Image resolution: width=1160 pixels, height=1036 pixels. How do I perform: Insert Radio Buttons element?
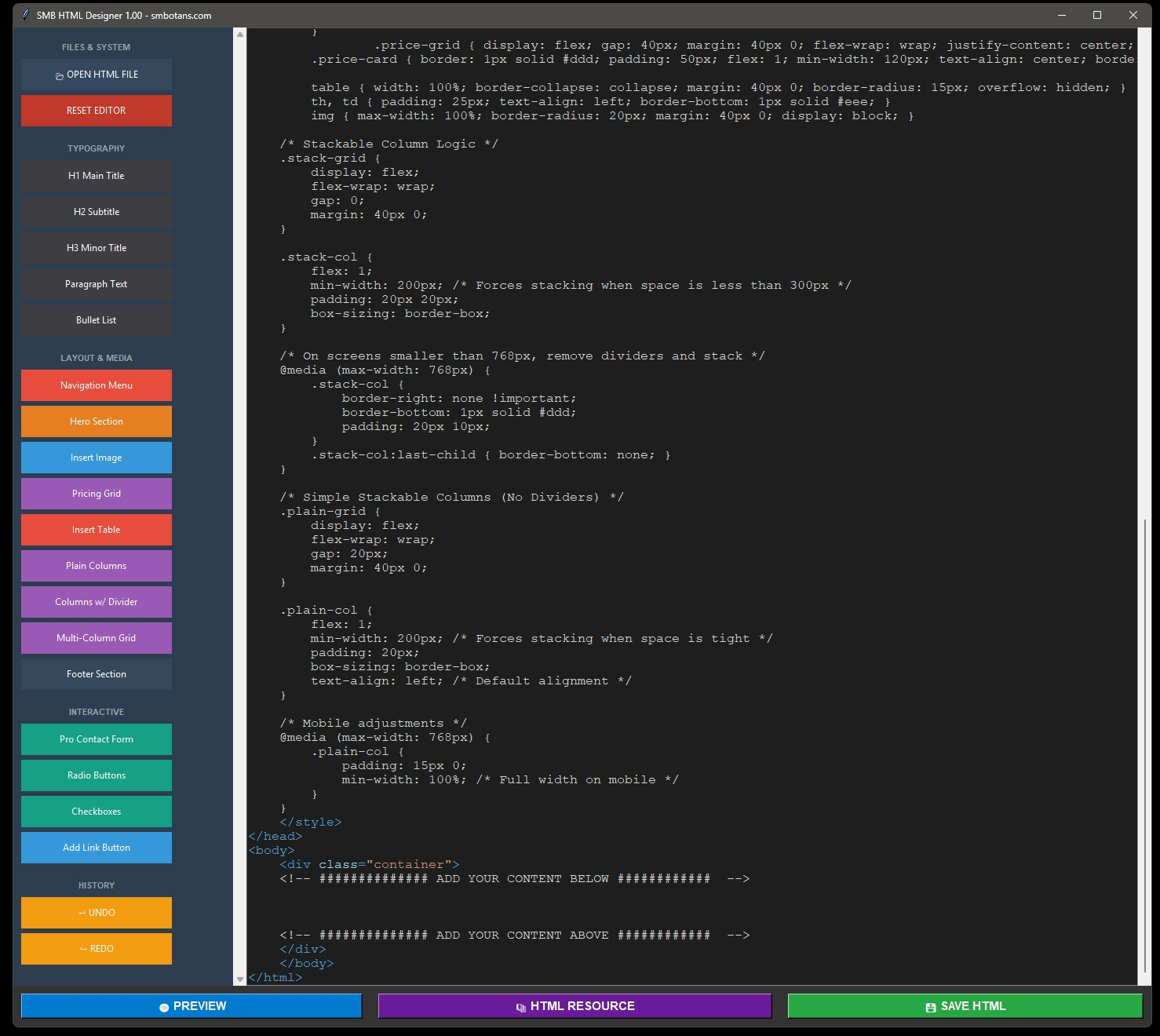pyautogui.click(x=97, y=775)
